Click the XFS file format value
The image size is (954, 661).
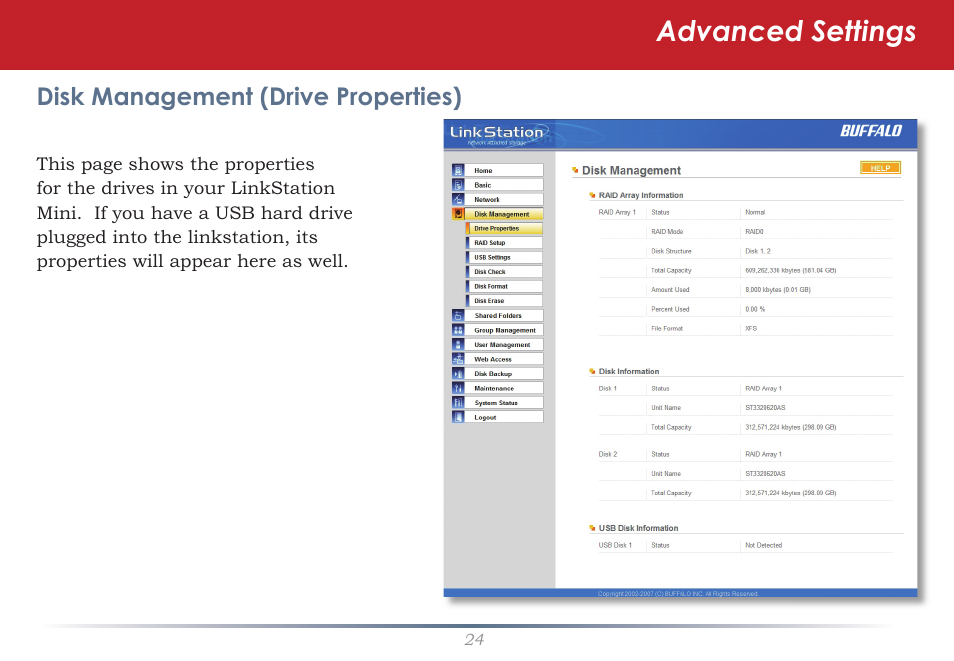click(751, 329)
